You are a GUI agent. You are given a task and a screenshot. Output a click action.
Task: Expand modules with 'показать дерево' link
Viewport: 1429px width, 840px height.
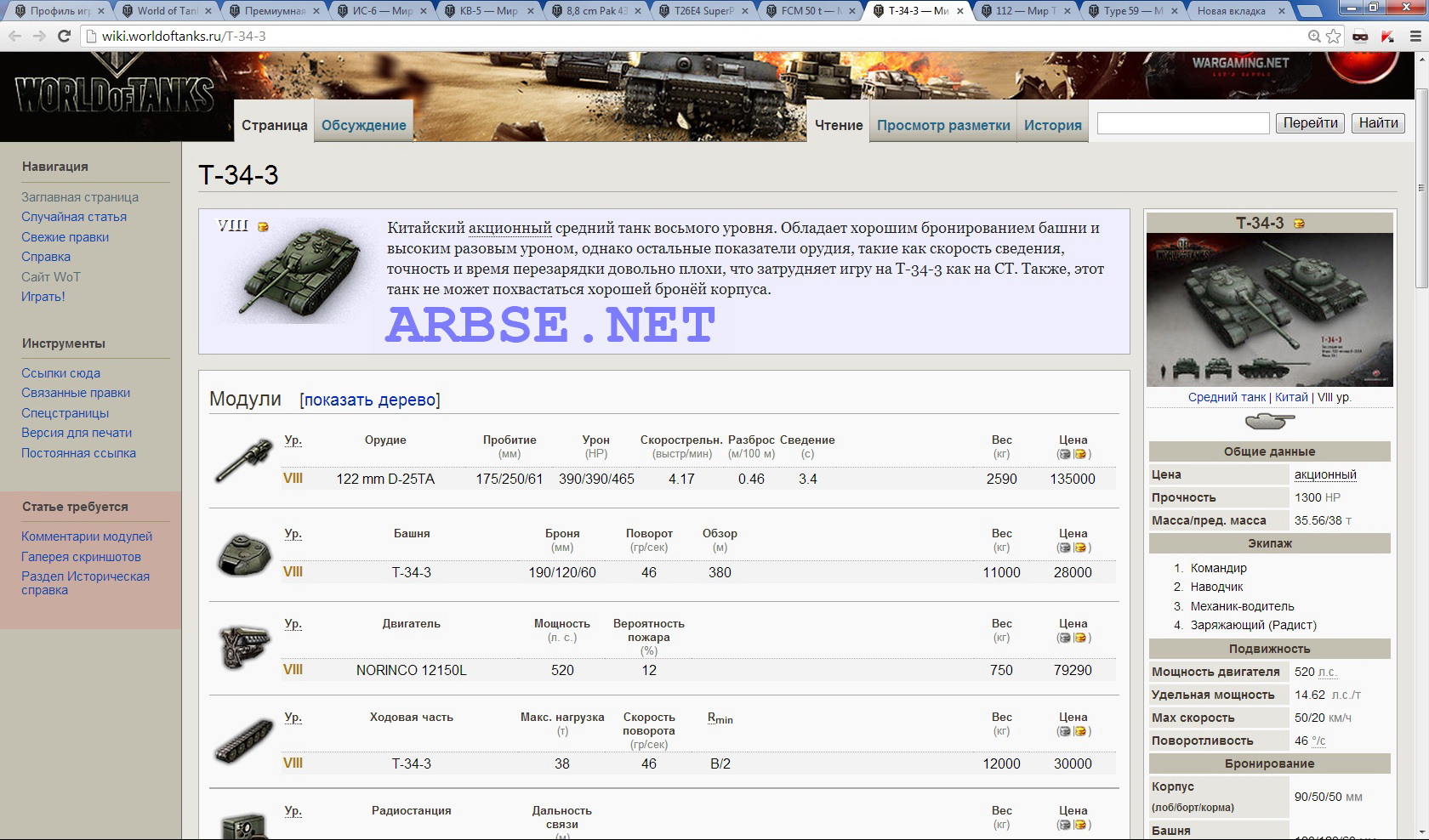coord(370,400)
